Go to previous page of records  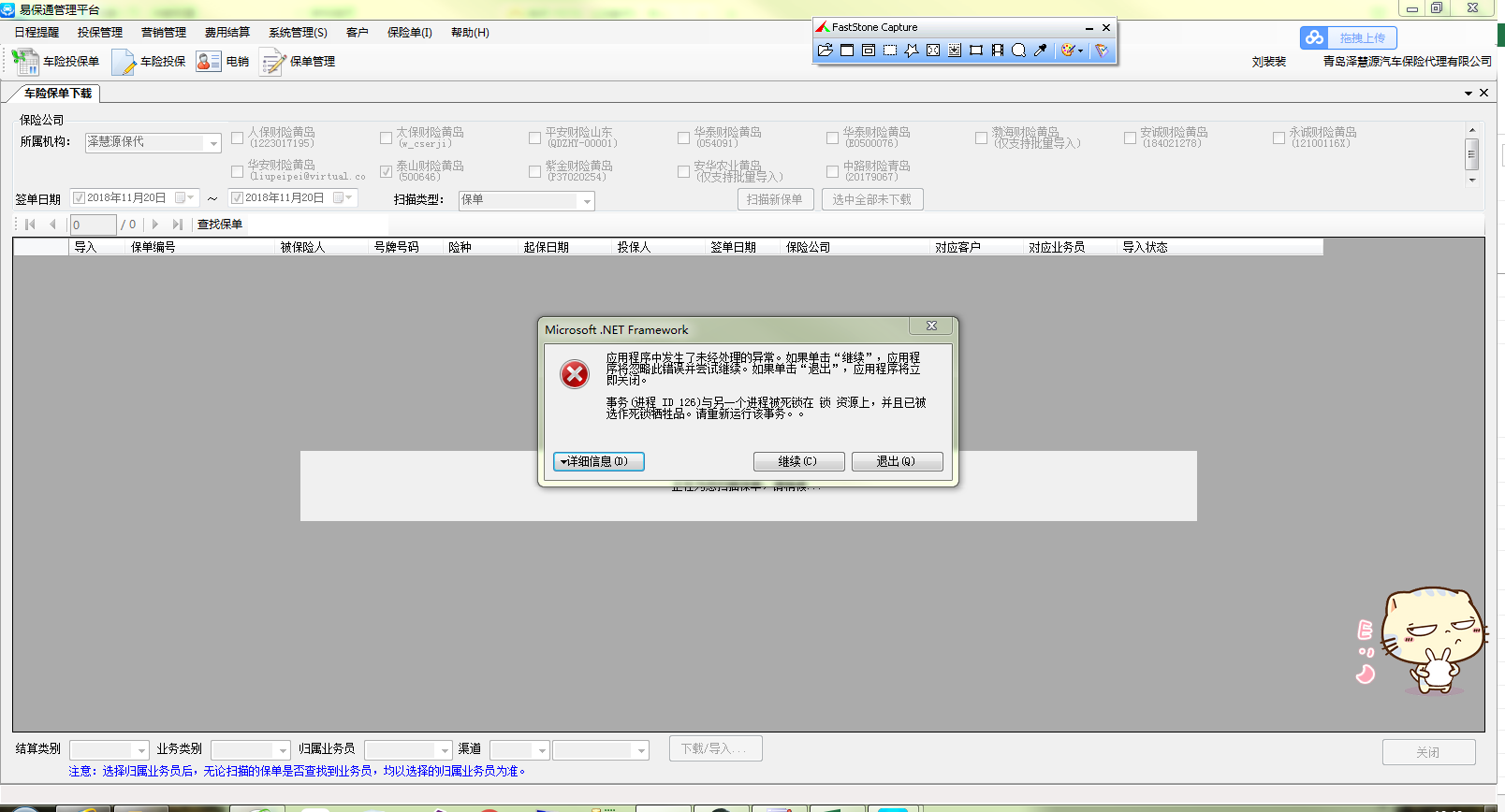[52, 225]
